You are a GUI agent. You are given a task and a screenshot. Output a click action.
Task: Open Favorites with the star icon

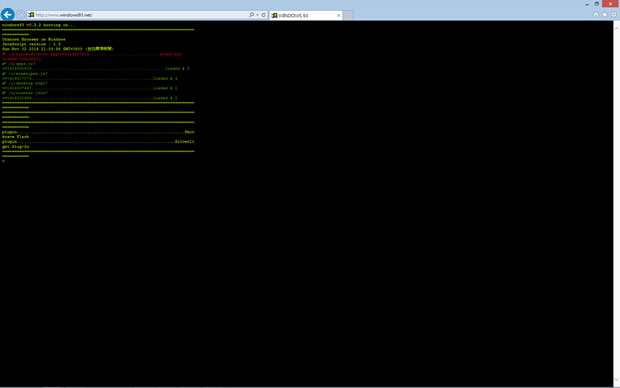click(605, 14)
